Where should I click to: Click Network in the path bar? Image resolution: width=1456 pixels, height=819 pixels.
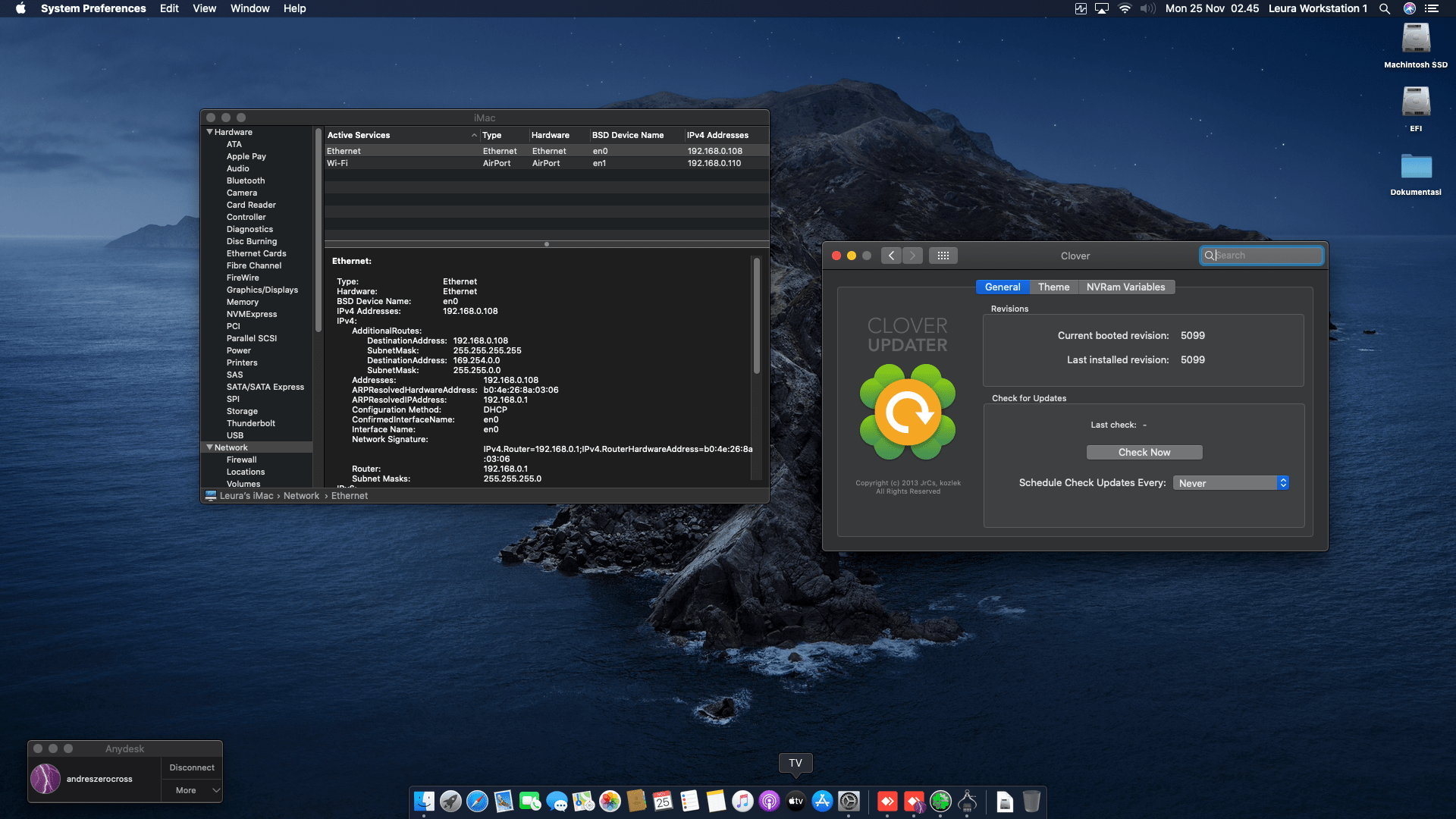click(301, 496)
